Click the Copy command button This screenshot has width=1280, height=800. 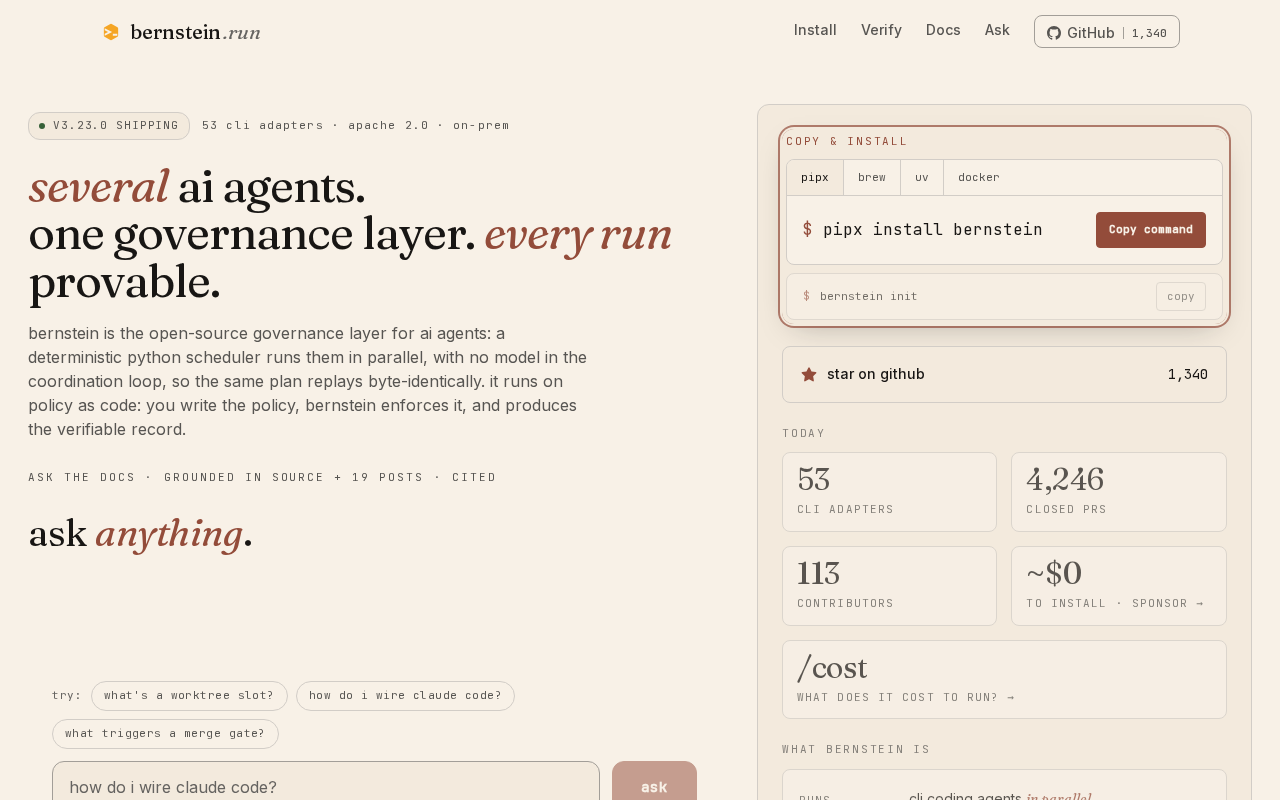[x=1151, y=230]
